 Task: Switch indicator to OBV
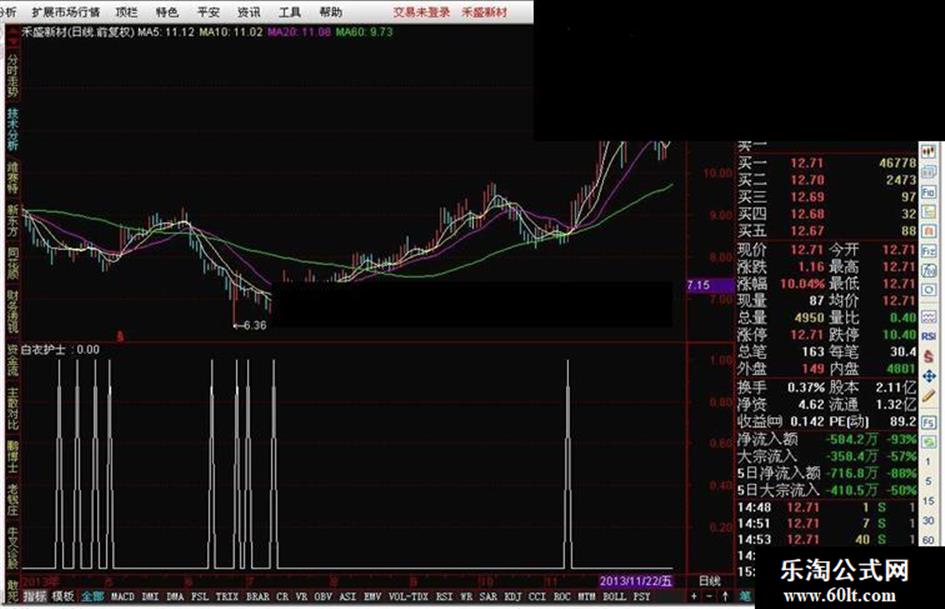point(324,596)
